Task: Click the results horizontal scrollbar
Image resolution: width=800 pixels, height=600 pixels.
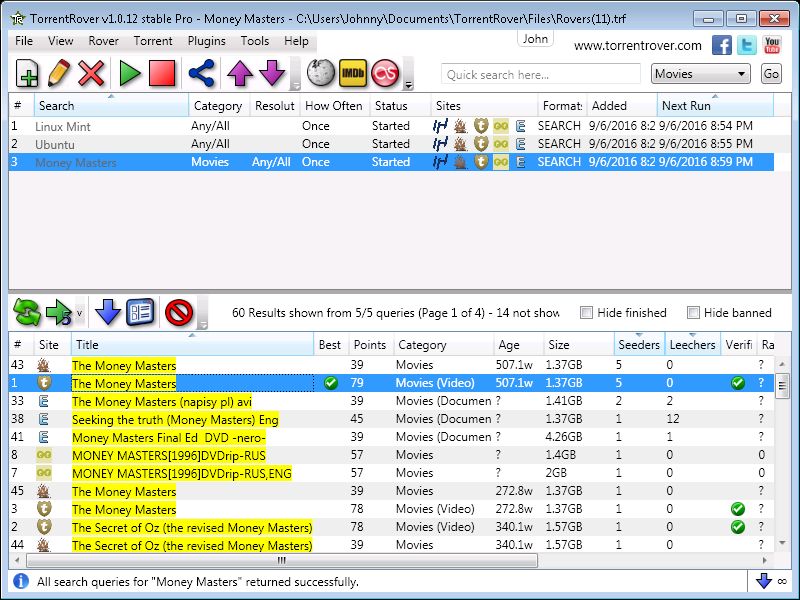Action: 282,560
